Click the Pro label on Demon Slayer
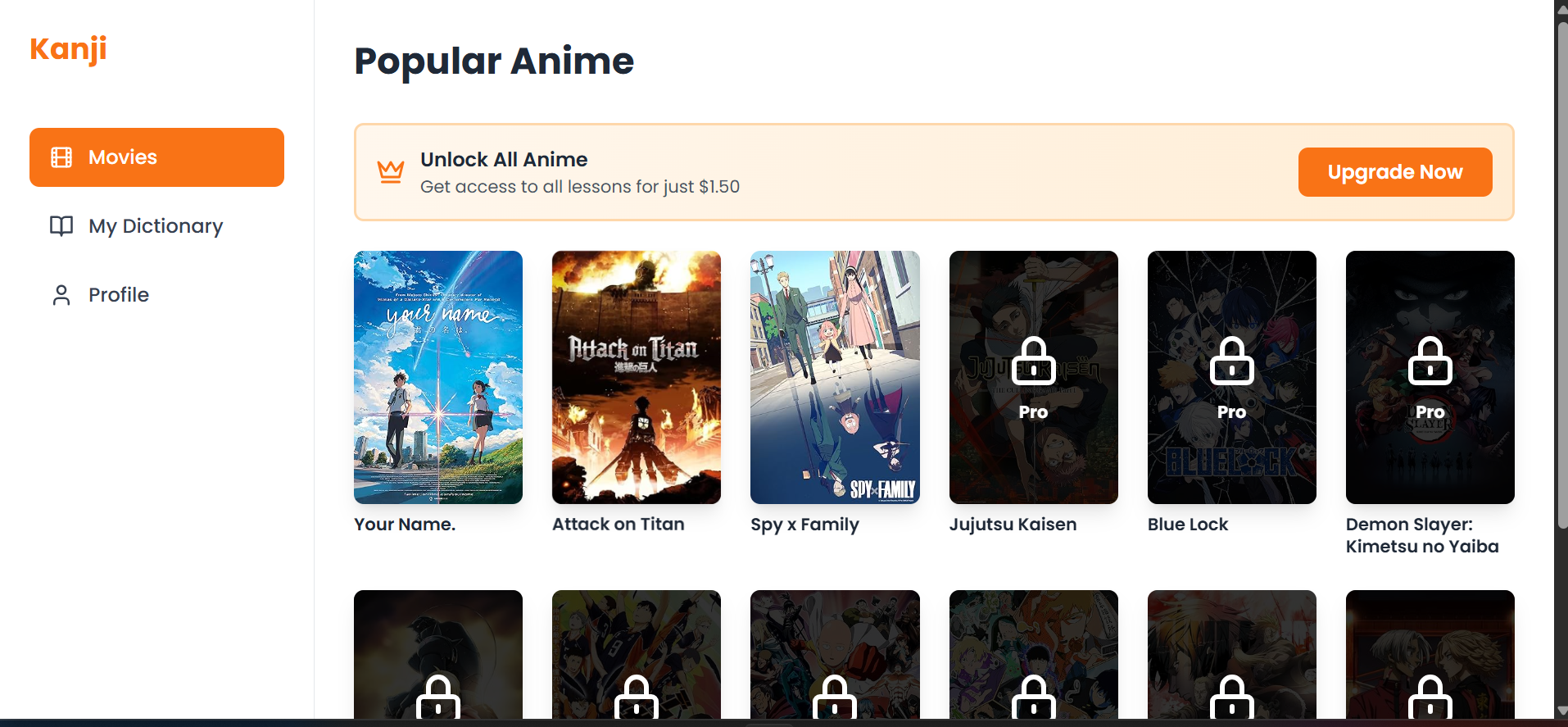Viewport: 1568px width, 727px height. click(1430, 412)
